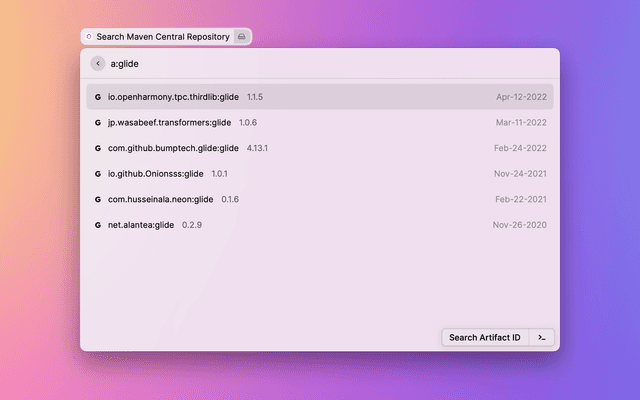Click the G icon for io.github.Onionsss:glide

coord(98,174)
